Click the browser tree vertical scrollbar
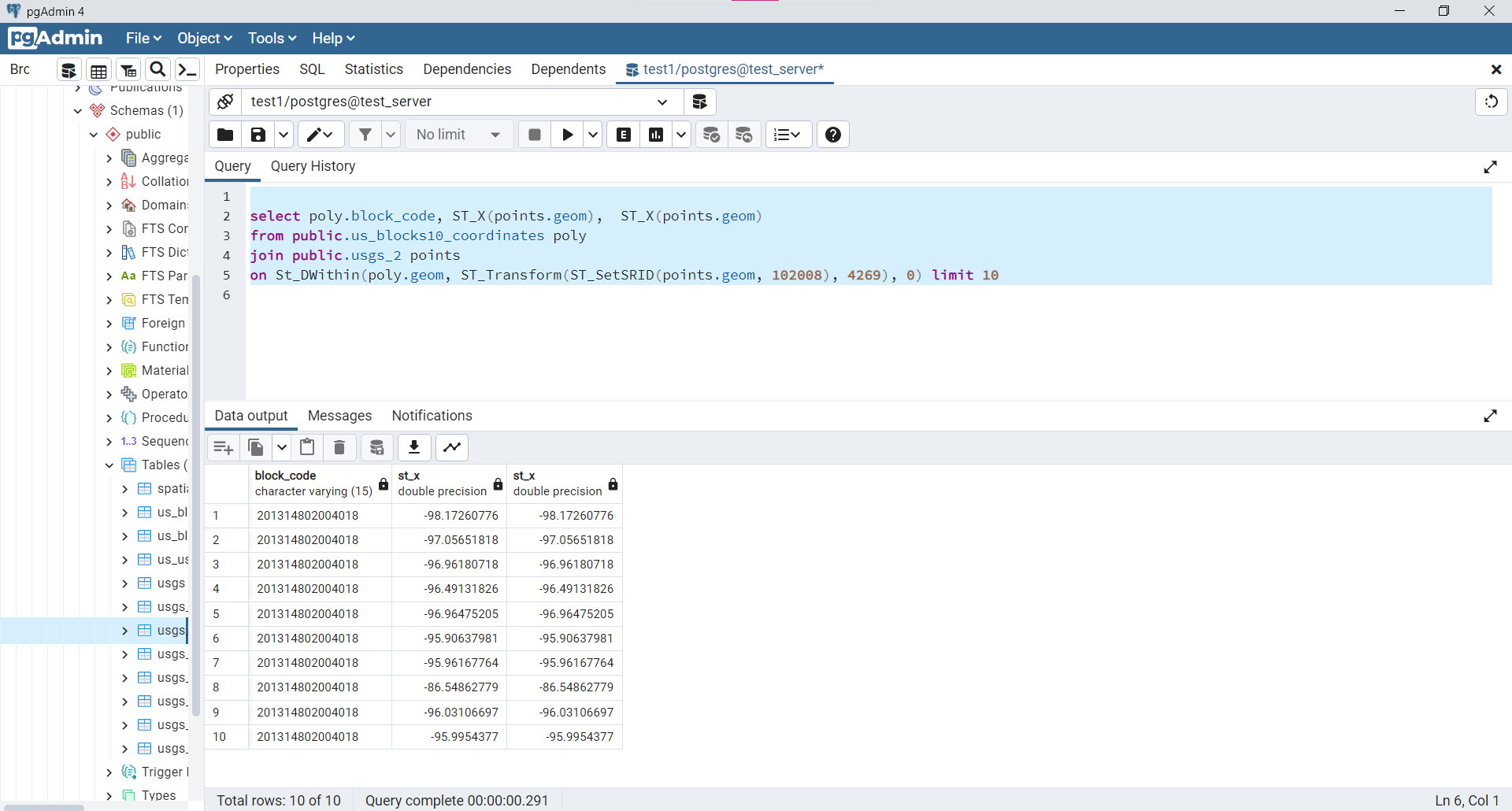The width and height of the screenshot is (1512, 811). pos(196,496)
